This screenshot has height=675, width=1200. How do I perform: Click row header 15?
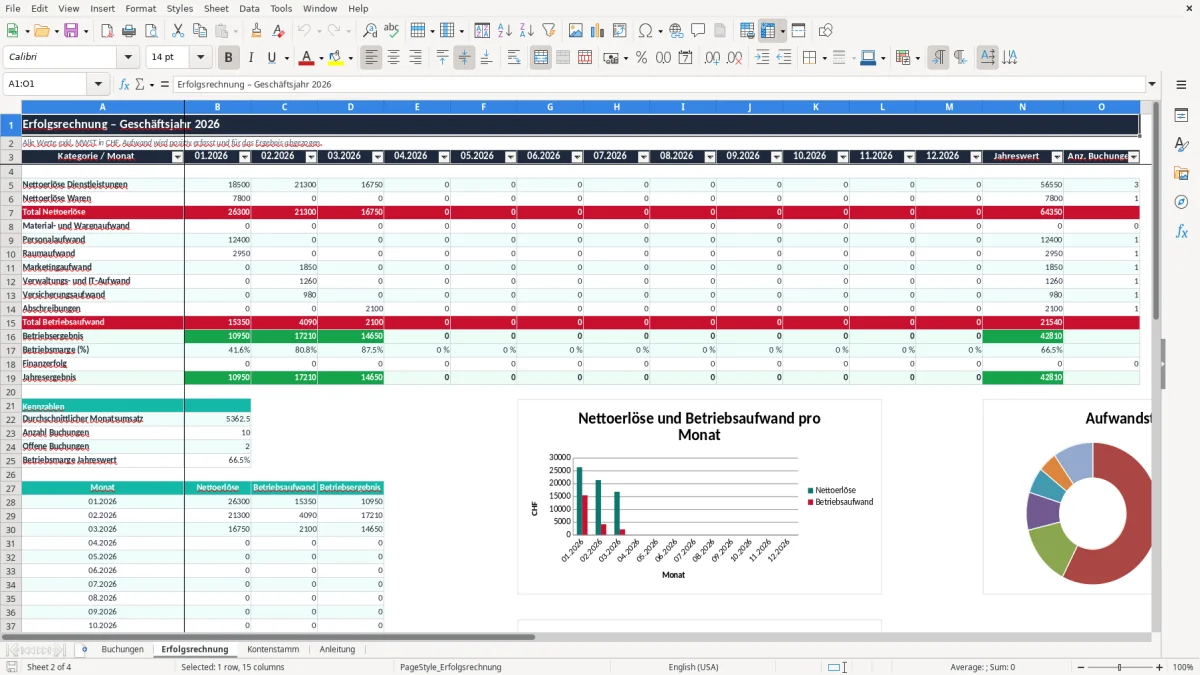pyautogui.click(x=11, y=323)
